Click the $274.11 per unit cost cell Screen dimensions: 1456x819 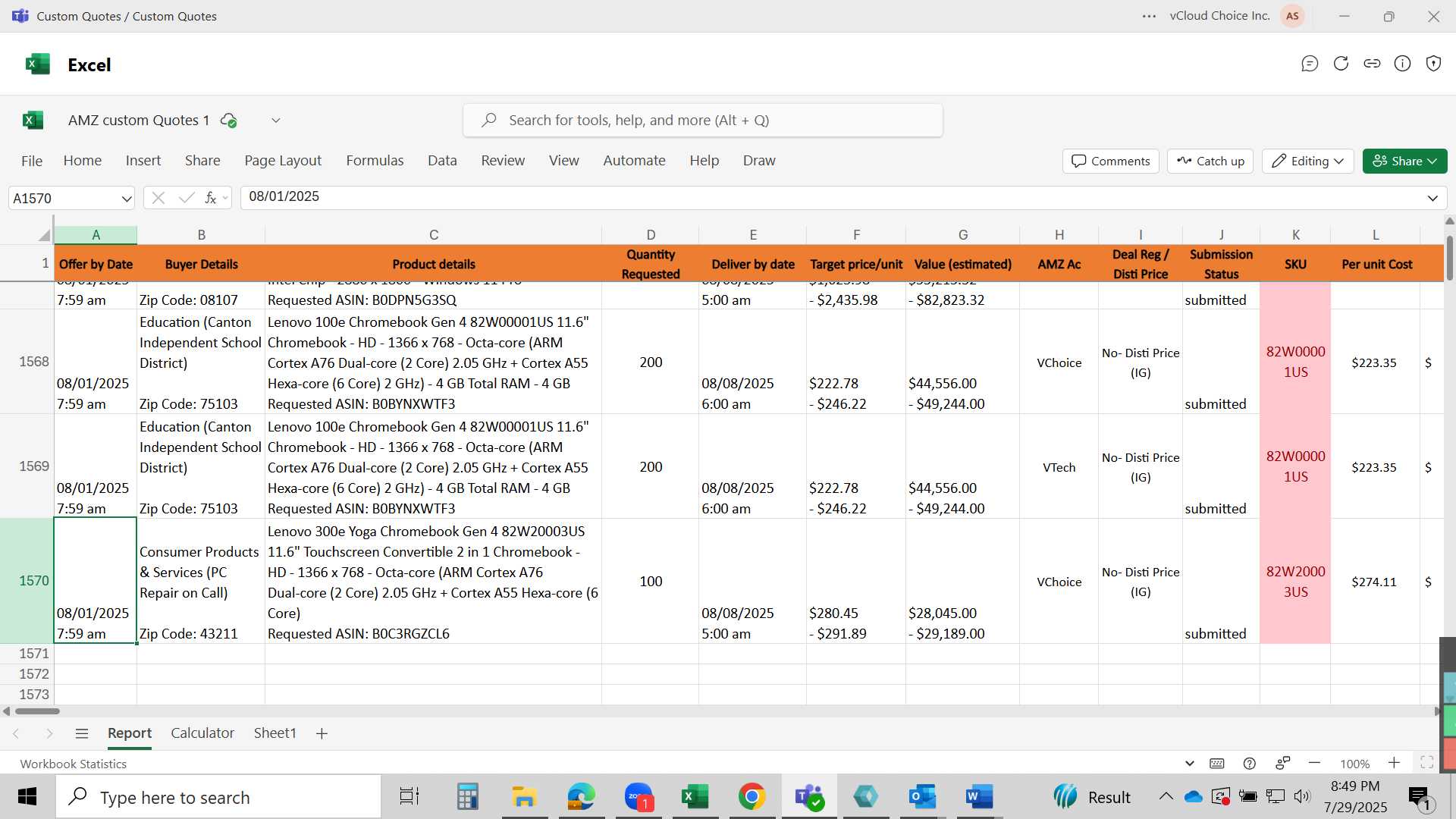1374,582
